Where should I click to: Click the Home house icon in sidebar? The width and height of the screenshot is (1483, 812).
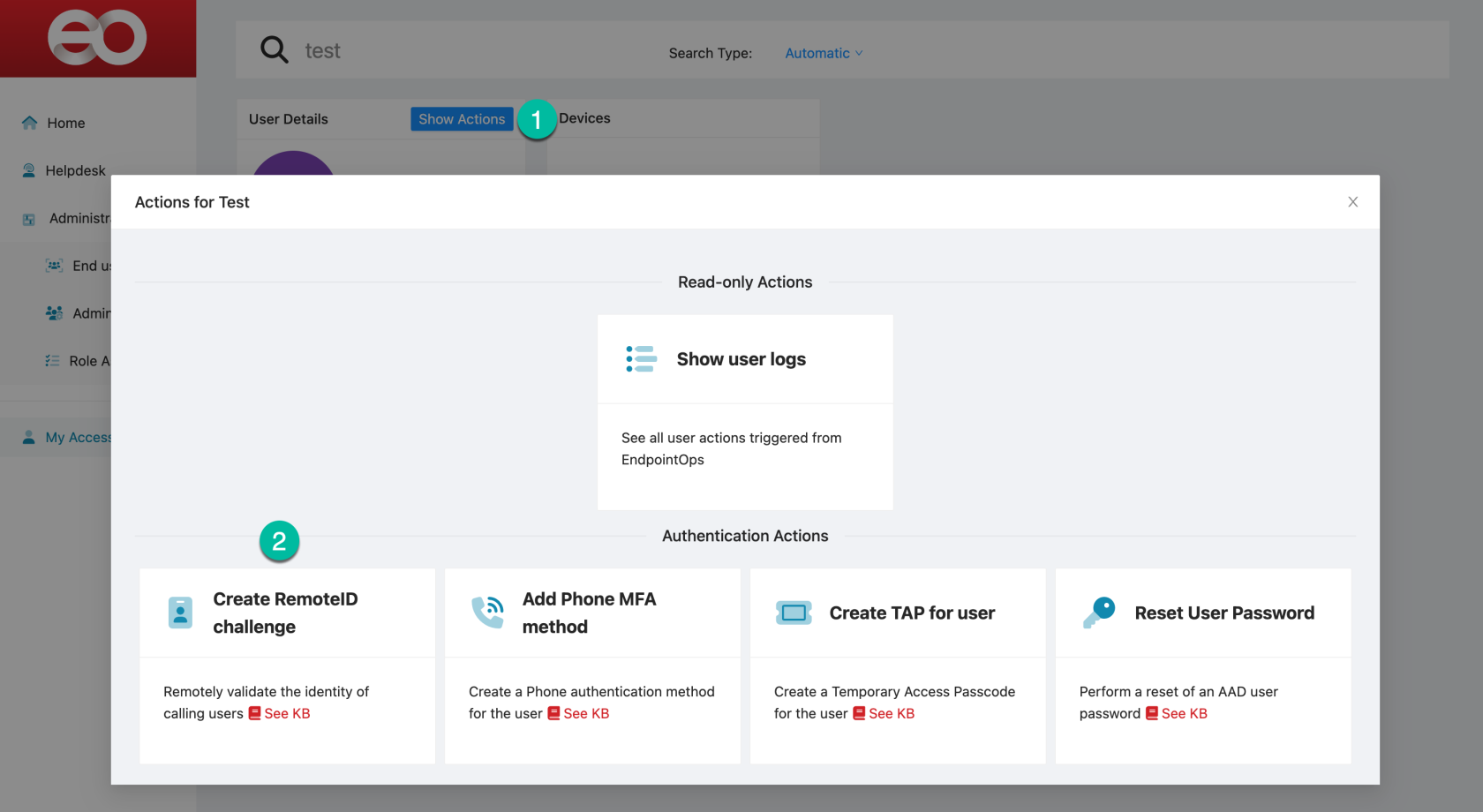click(x=30, y=123)
